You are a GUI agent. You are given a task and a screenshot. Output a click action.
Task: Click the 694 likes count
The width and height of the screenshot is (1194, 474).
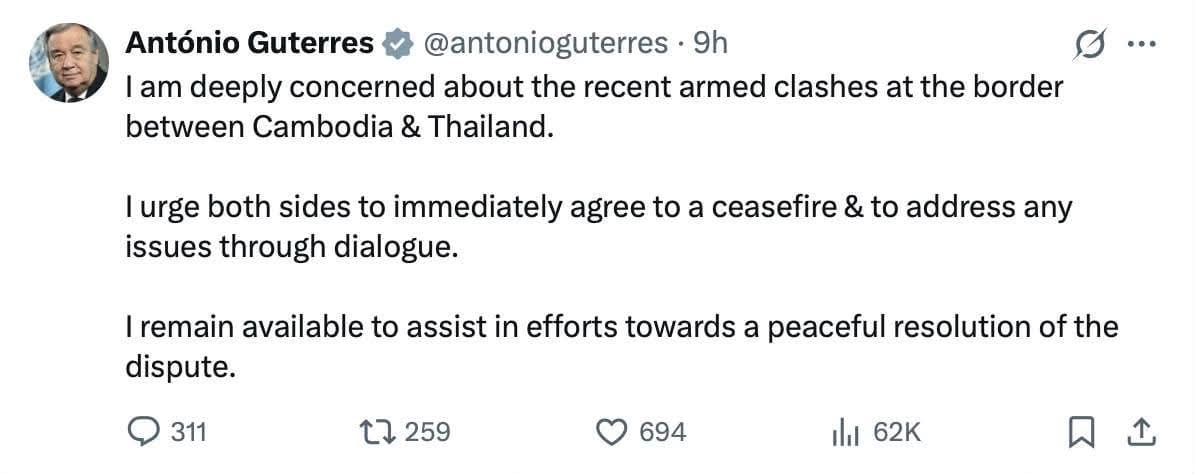click(662, 433)
